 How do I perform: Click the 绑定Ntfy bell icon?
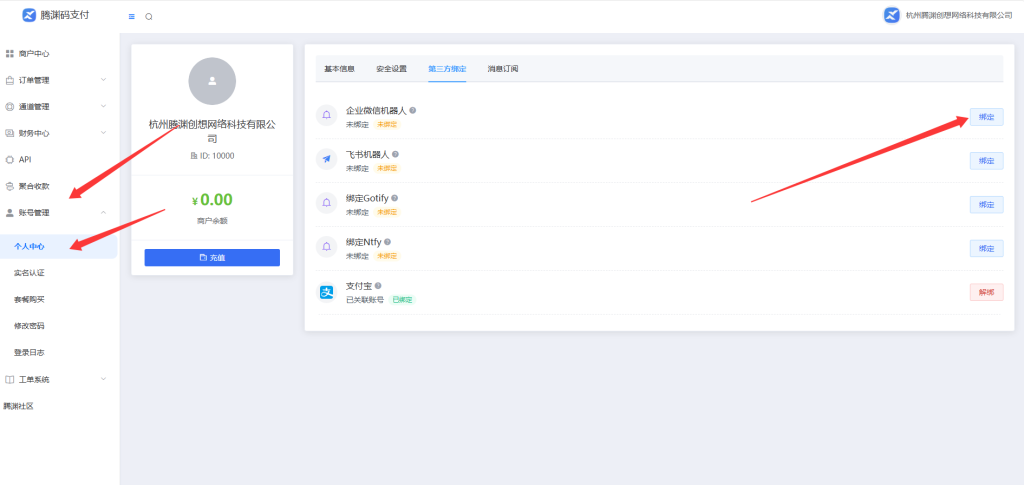[327, 247]
